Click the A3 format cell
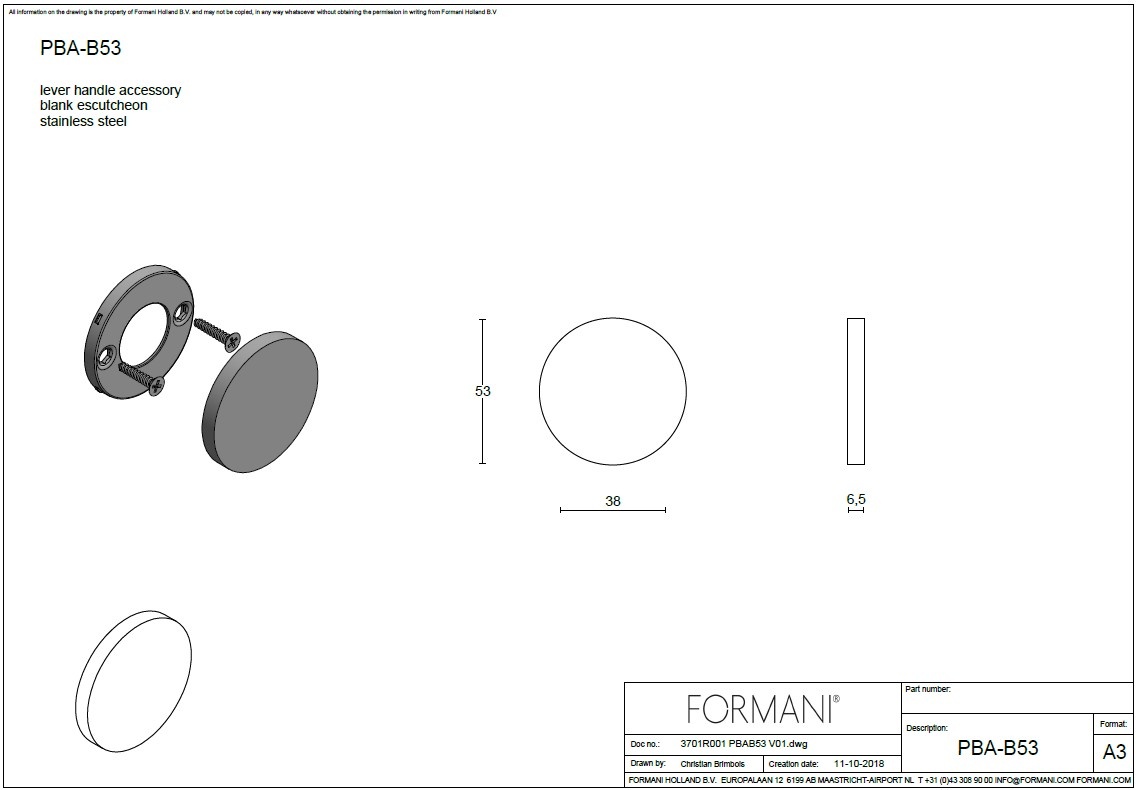The width and height of the screenshot is (1137, 790). point(1113,752)
